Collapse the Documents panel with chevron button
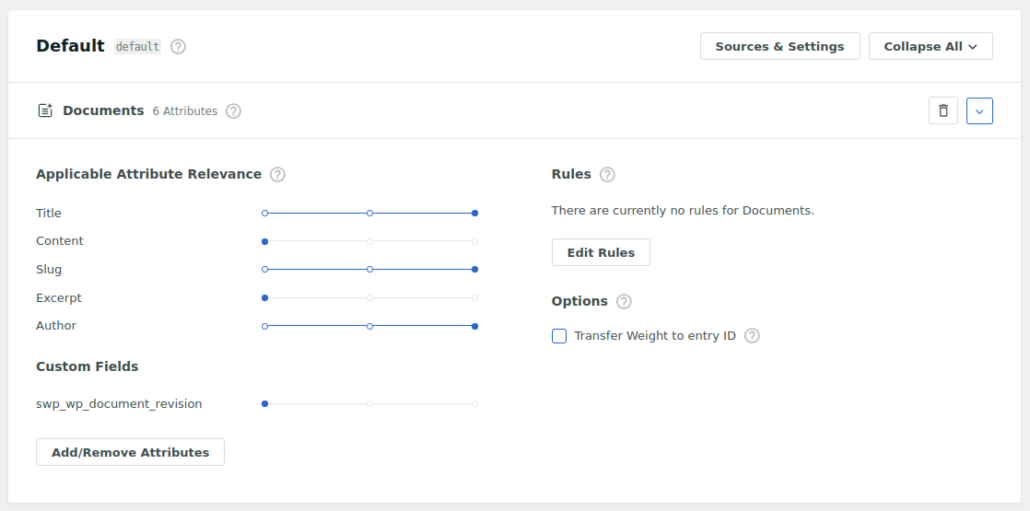Viewport: 1030px width, 511px height. point(979,111)
